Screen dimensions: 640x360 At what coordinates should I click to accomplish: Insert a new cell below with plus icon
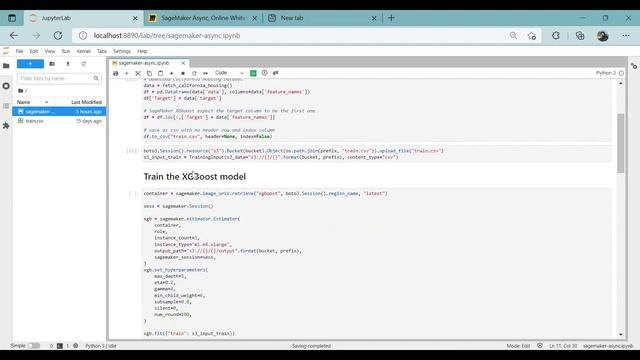(x=127, y=73)
